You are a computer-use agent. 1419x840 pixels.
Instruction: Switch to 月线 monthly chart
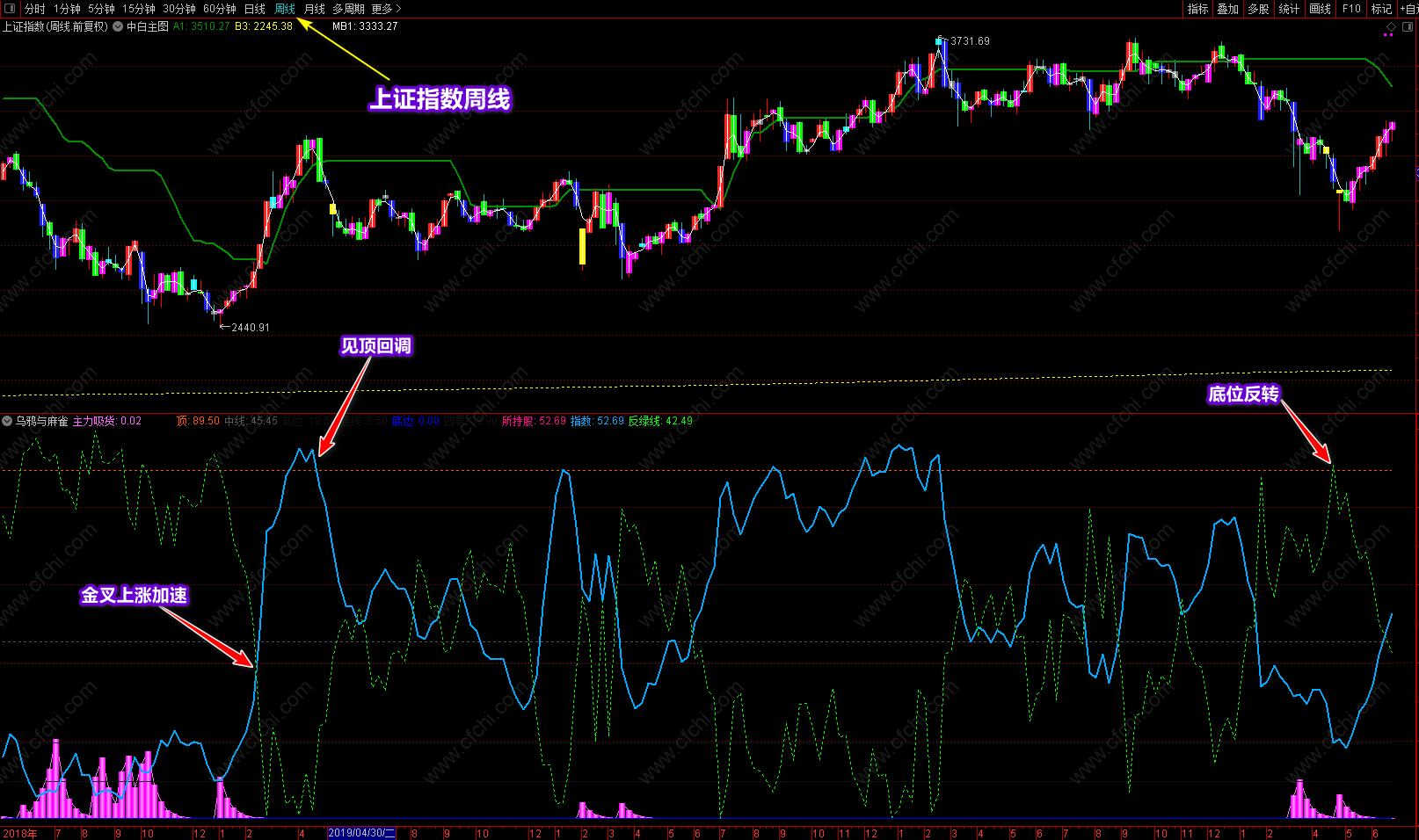coord(315,9)
